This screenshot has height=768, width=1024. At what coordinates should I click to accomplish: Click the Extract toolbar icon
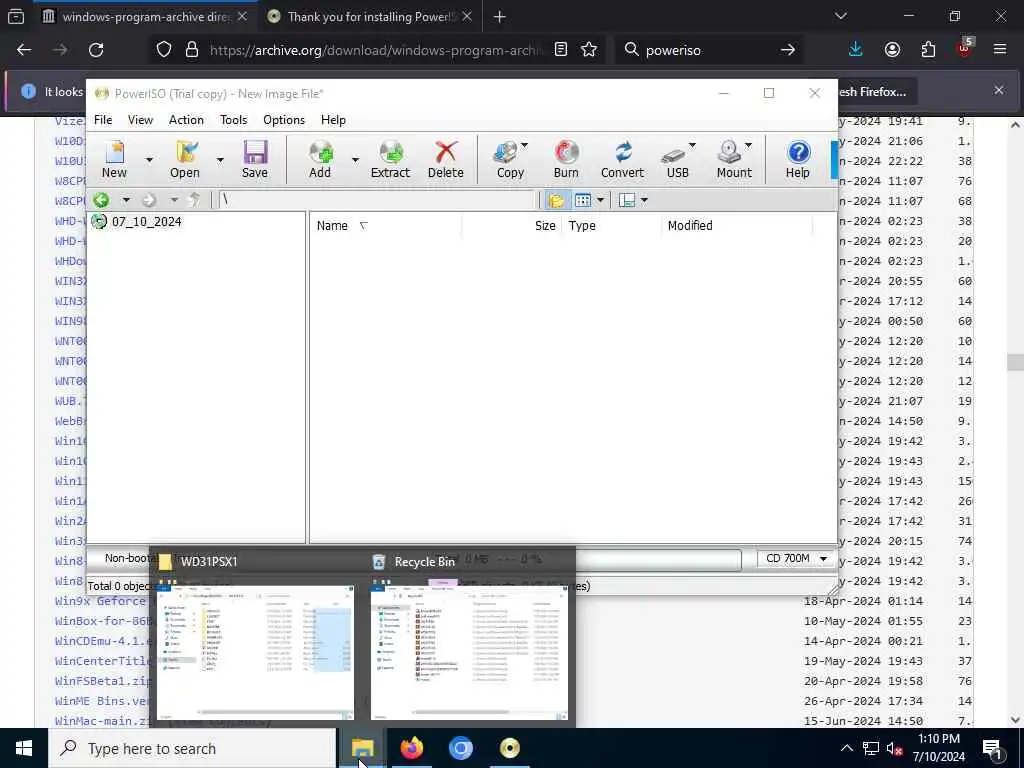coord(390,159)
